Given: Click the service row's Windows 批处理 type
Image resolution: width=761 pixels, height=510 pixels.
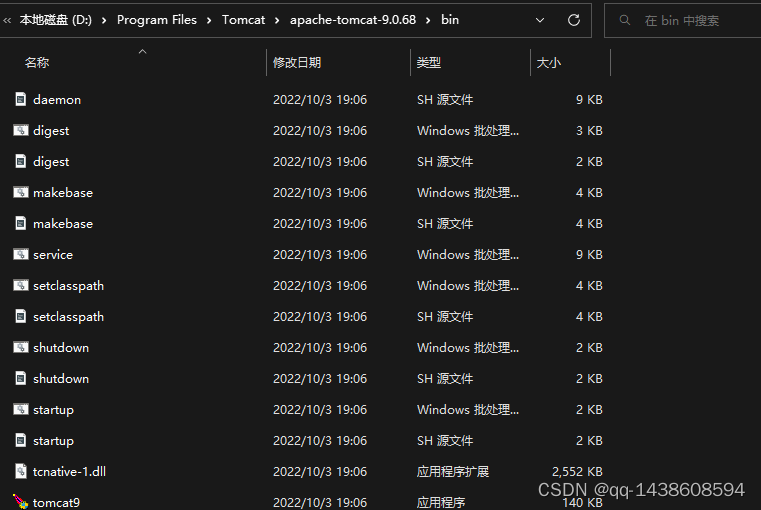Looking at the screenshot, I should (468, 255).
